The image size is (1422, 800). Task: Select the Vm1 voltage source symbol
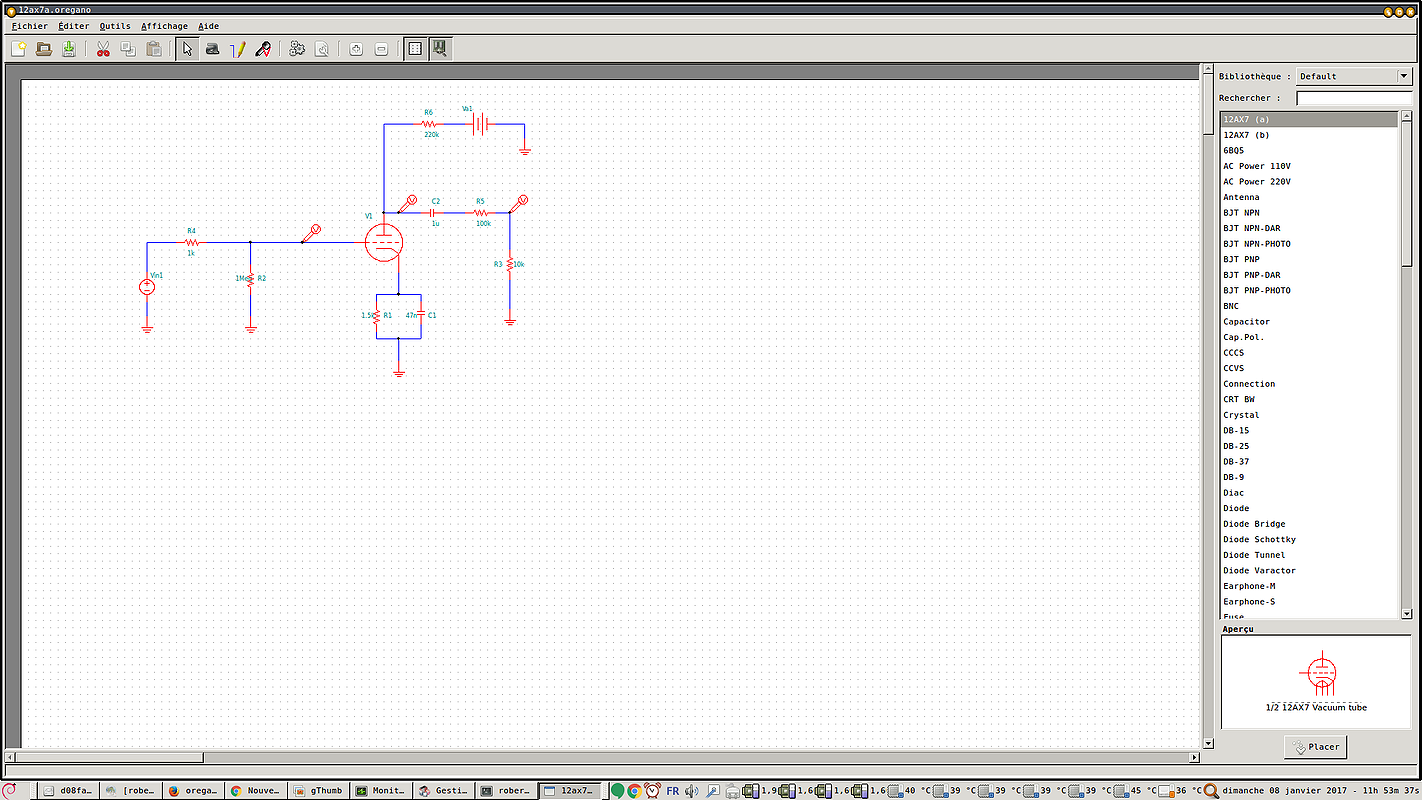click(147, 287)
